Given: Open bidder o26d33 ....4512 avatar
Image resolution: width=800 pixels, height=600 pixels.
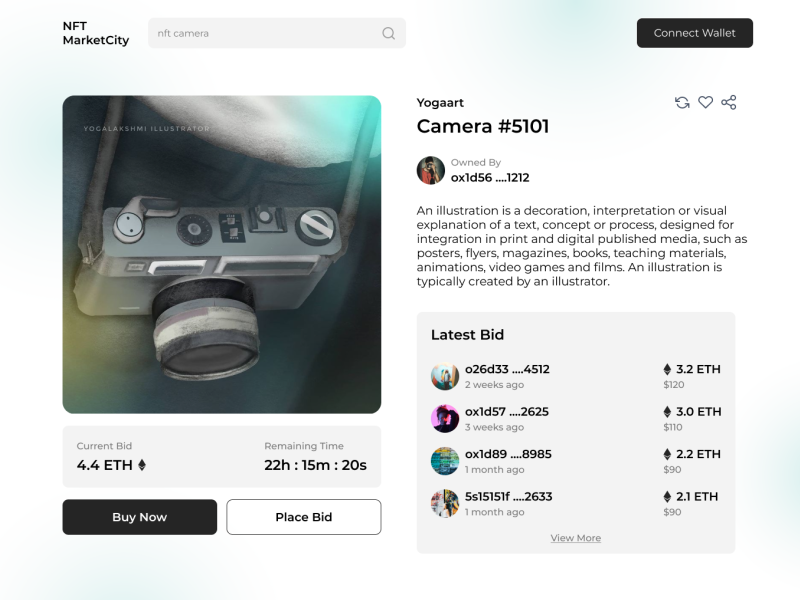Looking at the screenshot, I should [x=445, y=376].
